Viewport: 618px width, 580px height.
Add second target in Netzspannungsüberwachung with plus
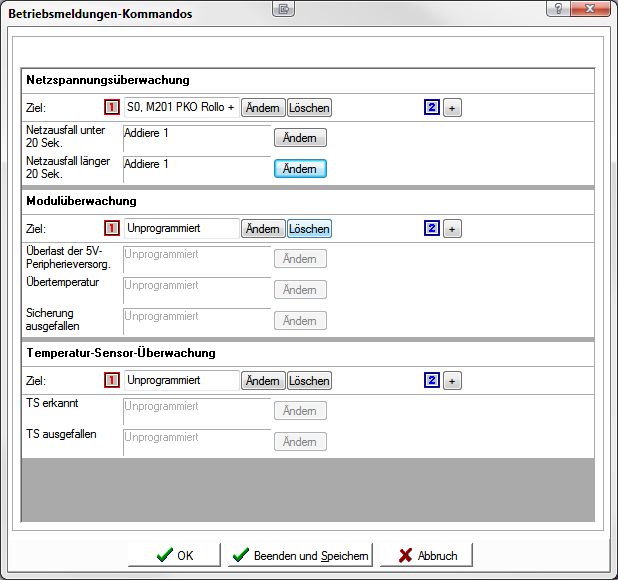452,107
